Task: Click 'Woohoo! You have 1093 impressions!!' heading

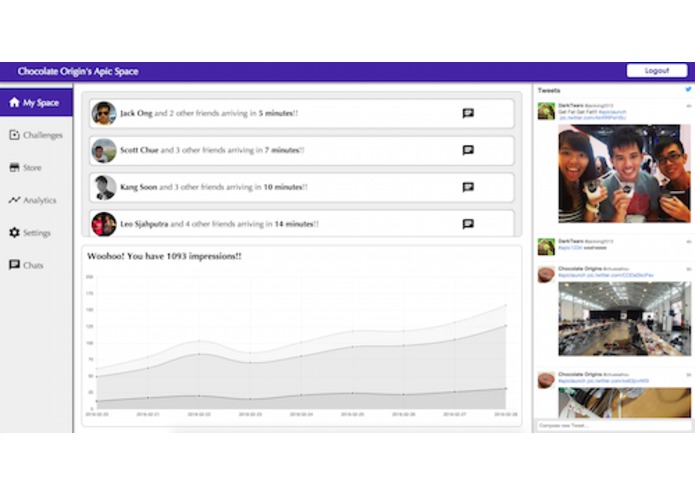Action: (164, 256)
